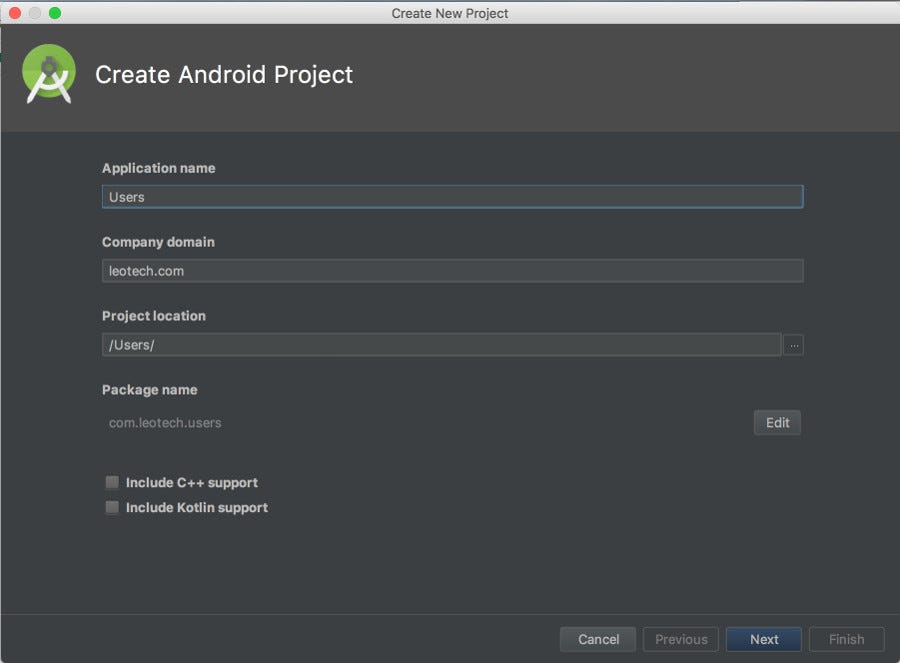Click the Application name field containing Users
The width and height of the screenshot is (900, 663).
[x=452, y=197]
